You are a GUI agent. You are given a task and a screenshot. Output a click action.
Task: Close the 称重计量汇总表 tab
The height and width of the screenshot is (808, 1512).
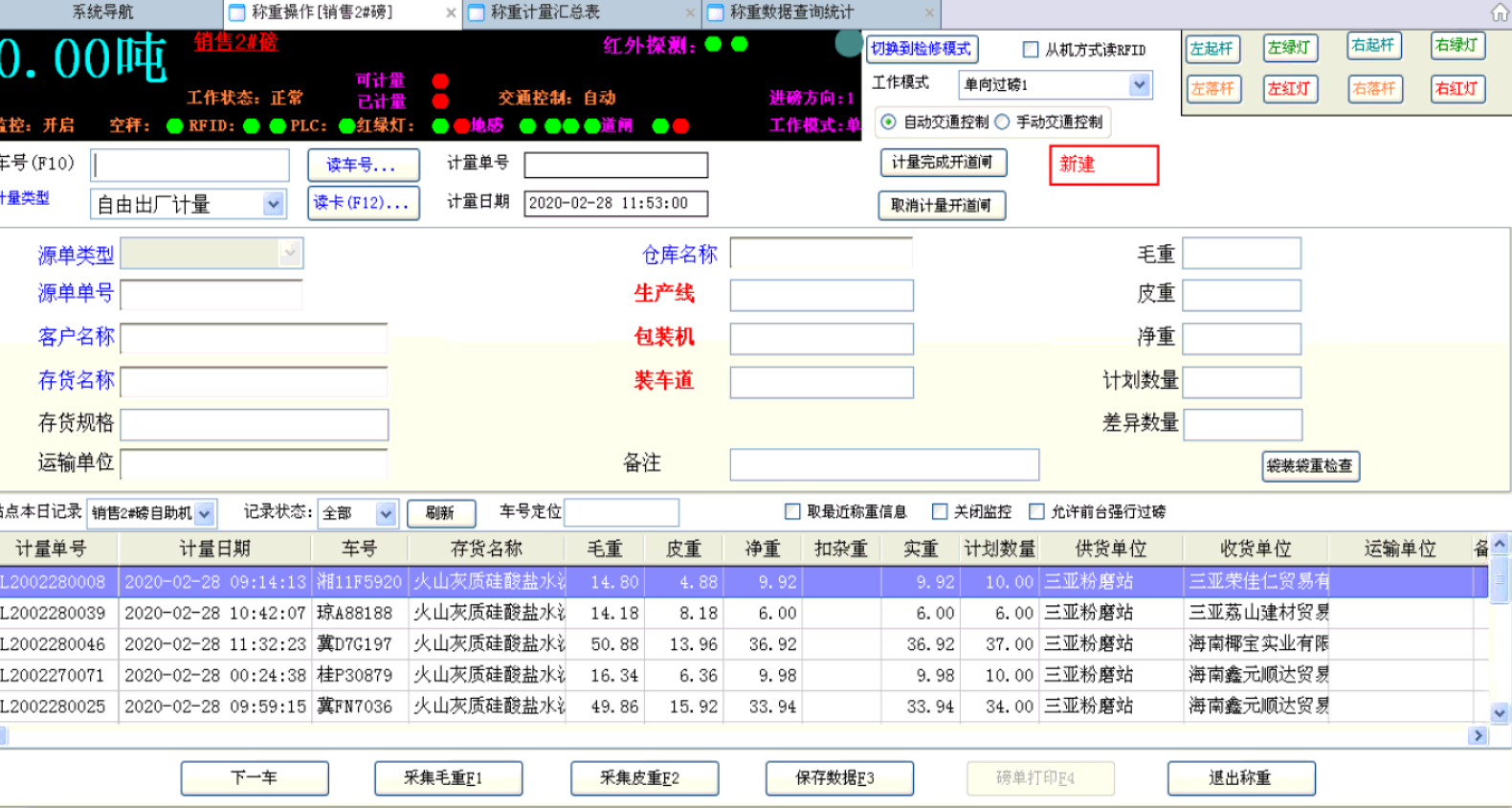tap(690, 12)
